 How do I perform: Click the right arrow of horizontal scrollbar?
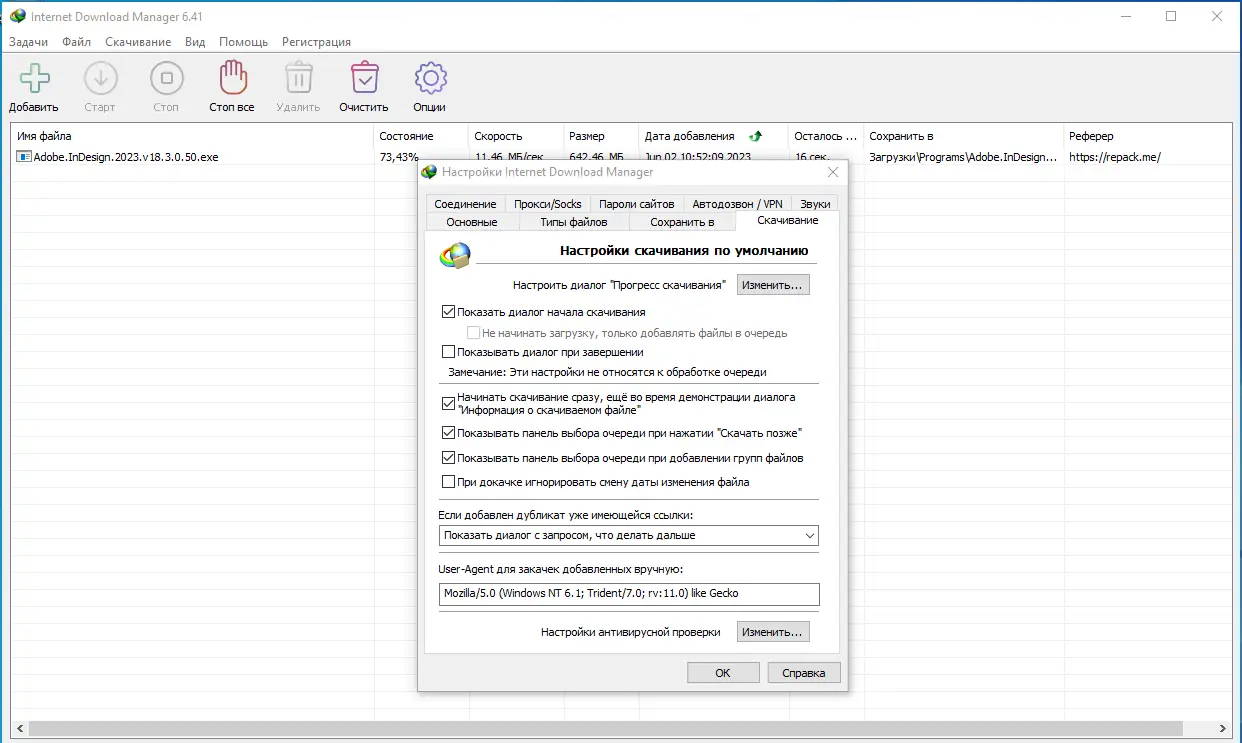pyautogui.click(x=1224, y=728)
